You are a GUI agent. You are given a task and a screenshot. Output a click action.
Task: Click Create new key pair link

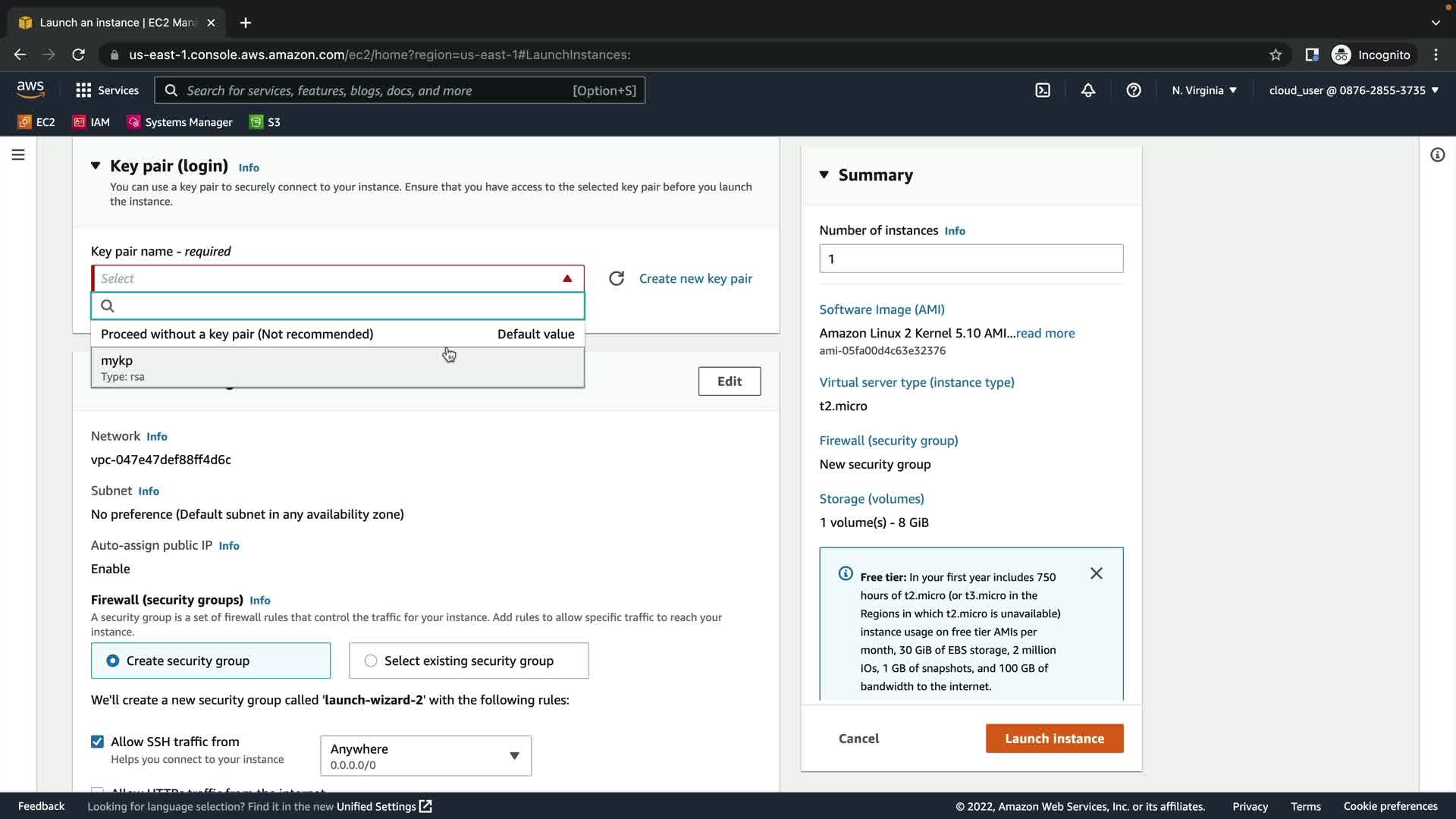point(695,278)
